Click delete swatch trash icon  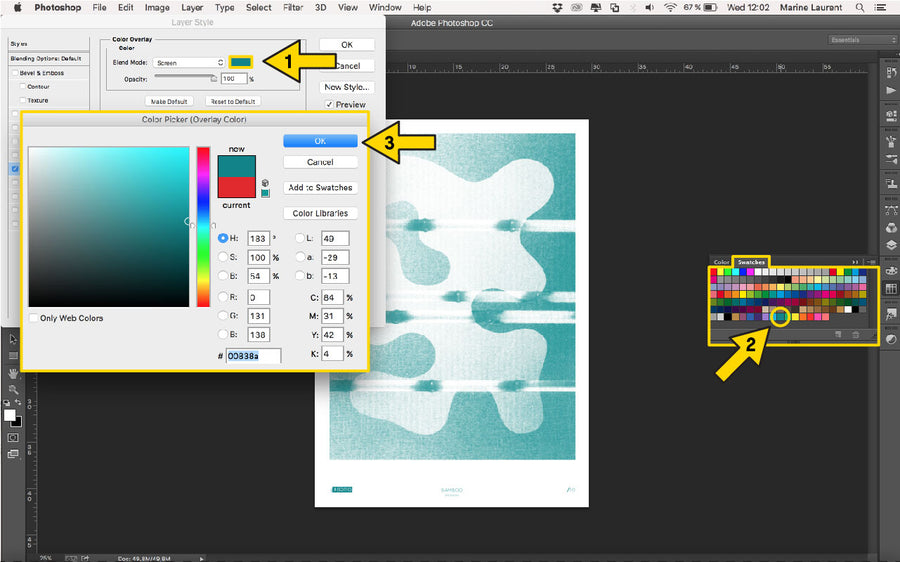click(855, 334)
